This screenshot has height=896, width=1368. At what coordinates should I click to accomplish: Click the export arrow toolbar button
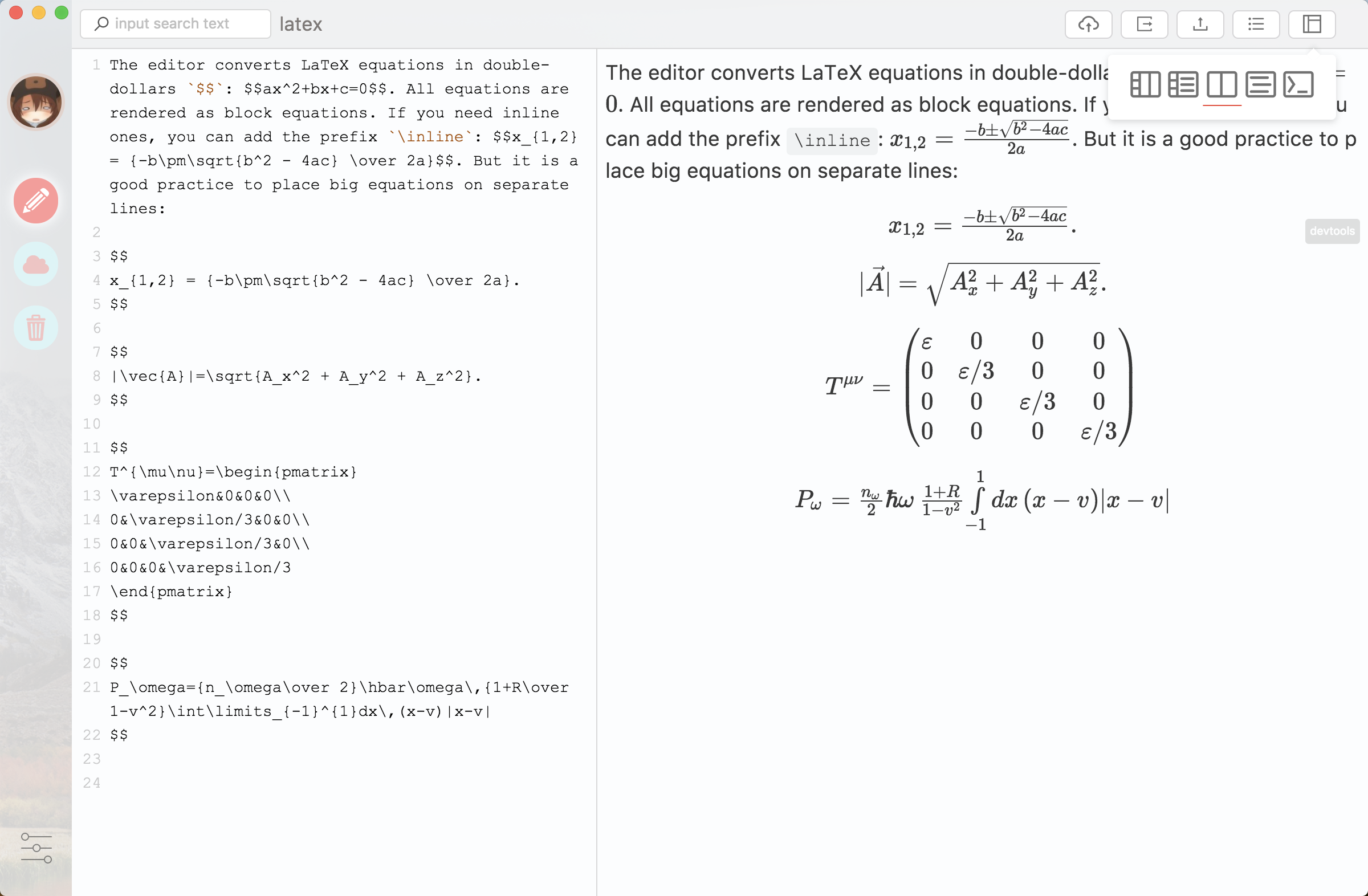1144,24
